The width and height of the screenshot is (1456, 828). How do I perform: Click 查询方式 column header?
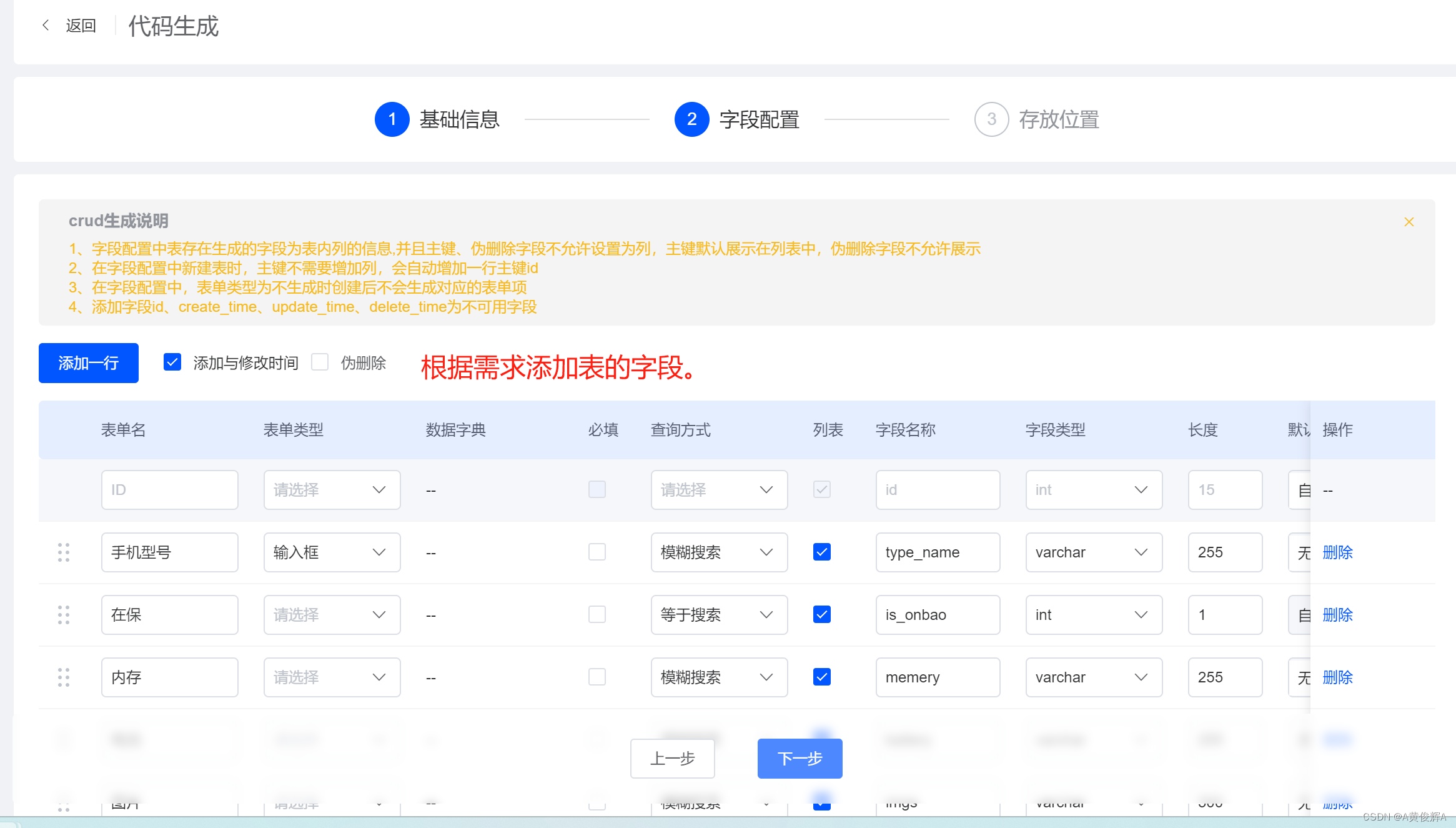pyautogui.click(x=681, y=430)
